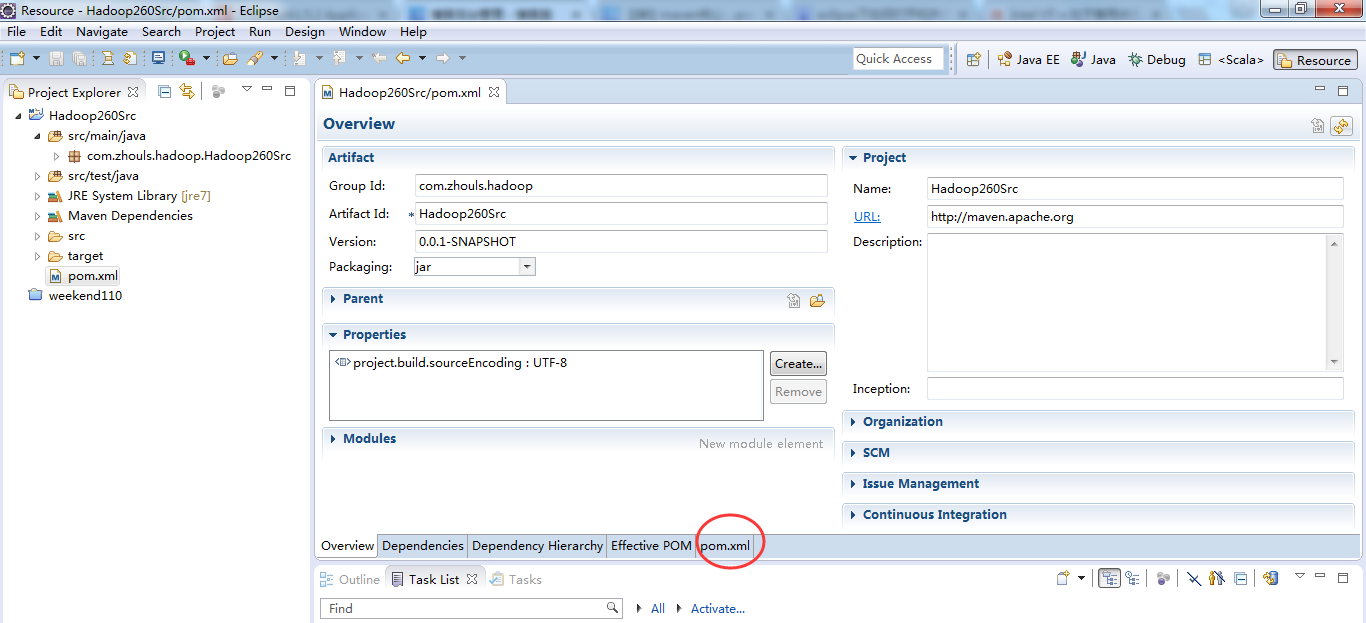
Task: Expand JRE System Library node
Action: pyautogui.click(x=38, y=196)
